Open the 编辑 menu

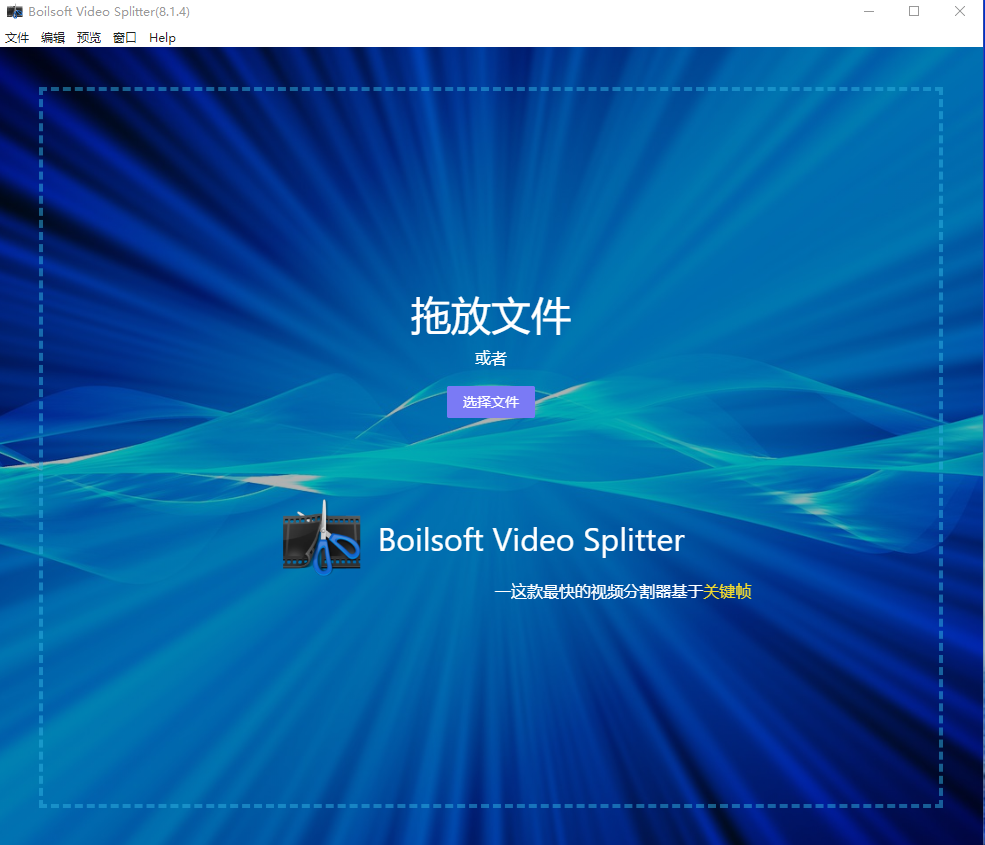click(53, 38)
